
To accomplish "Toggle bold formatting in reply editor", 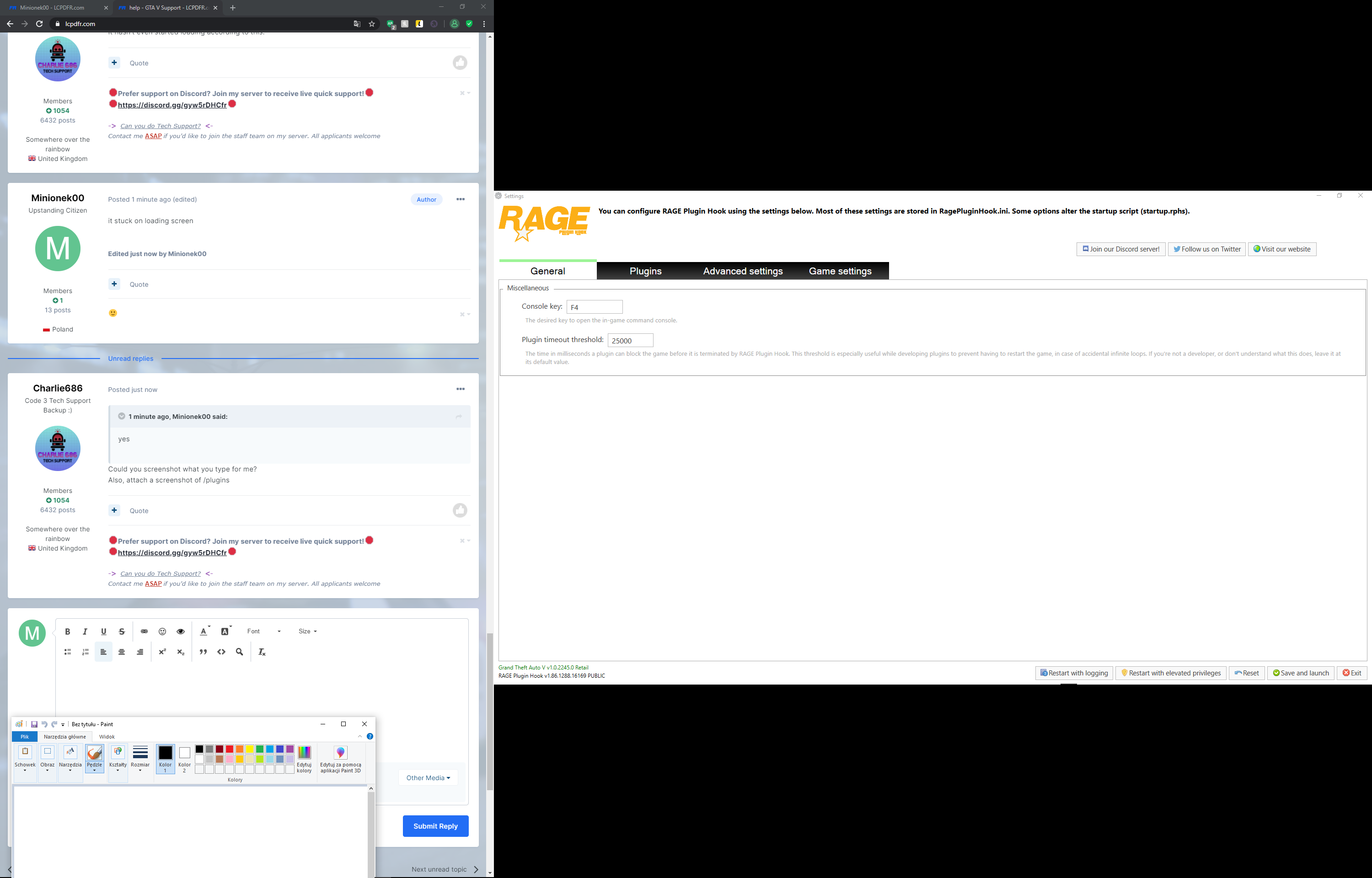I will (67, 631).
